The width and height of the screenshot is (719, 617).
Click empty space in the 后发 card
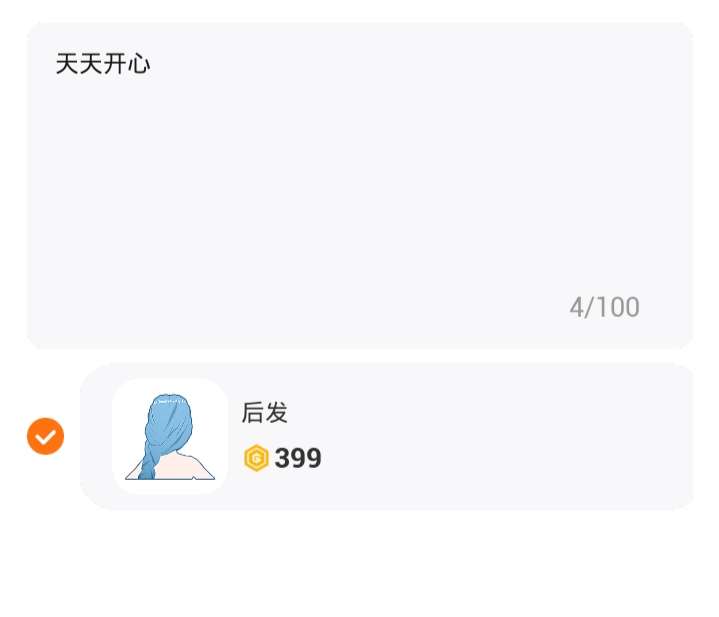(504, 436)
